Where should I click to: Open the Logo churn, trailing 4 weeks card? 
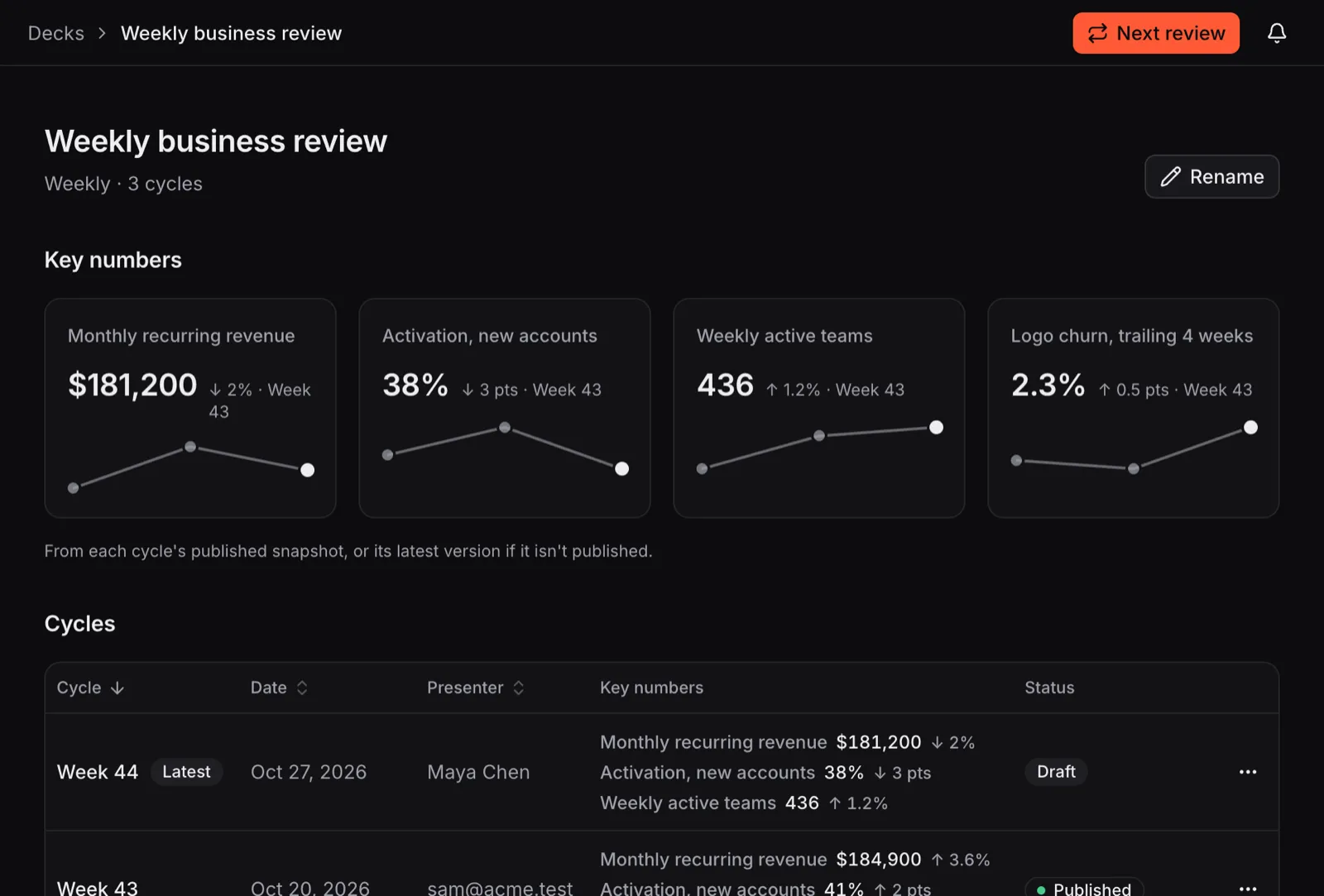[x=1134, y=408]
